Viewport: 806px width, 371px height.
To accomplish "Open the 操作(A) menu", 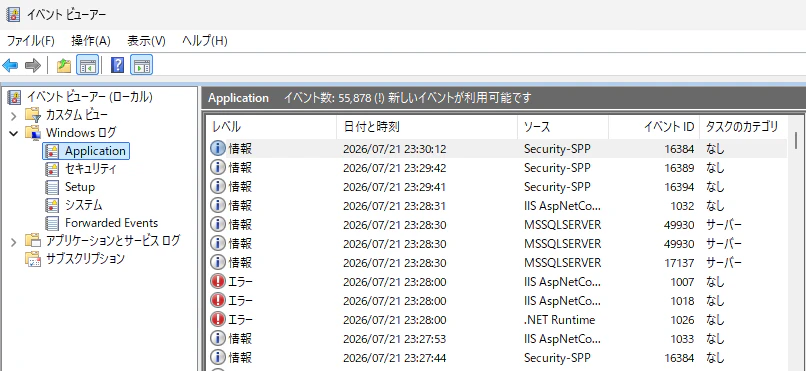I will coord(91,41).
